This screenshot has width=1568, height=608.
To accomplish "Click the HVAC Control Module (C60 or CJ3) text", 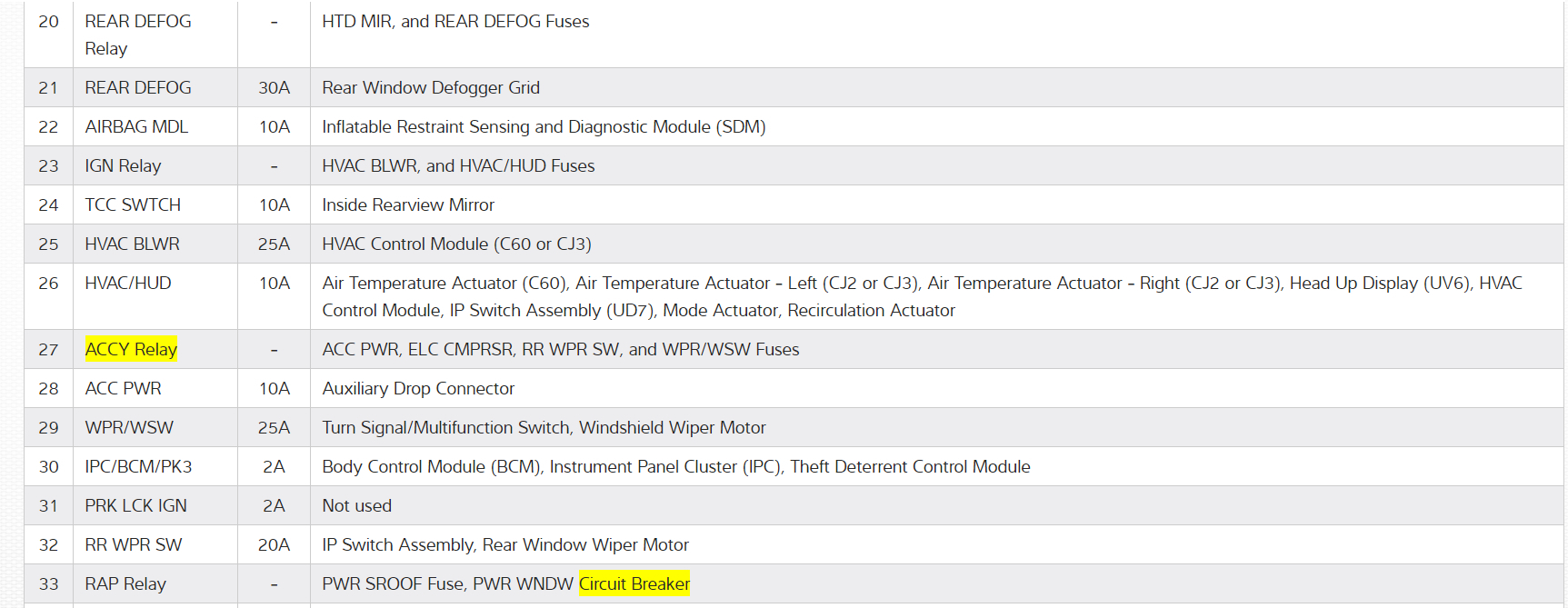I will [x=456, y=244].
